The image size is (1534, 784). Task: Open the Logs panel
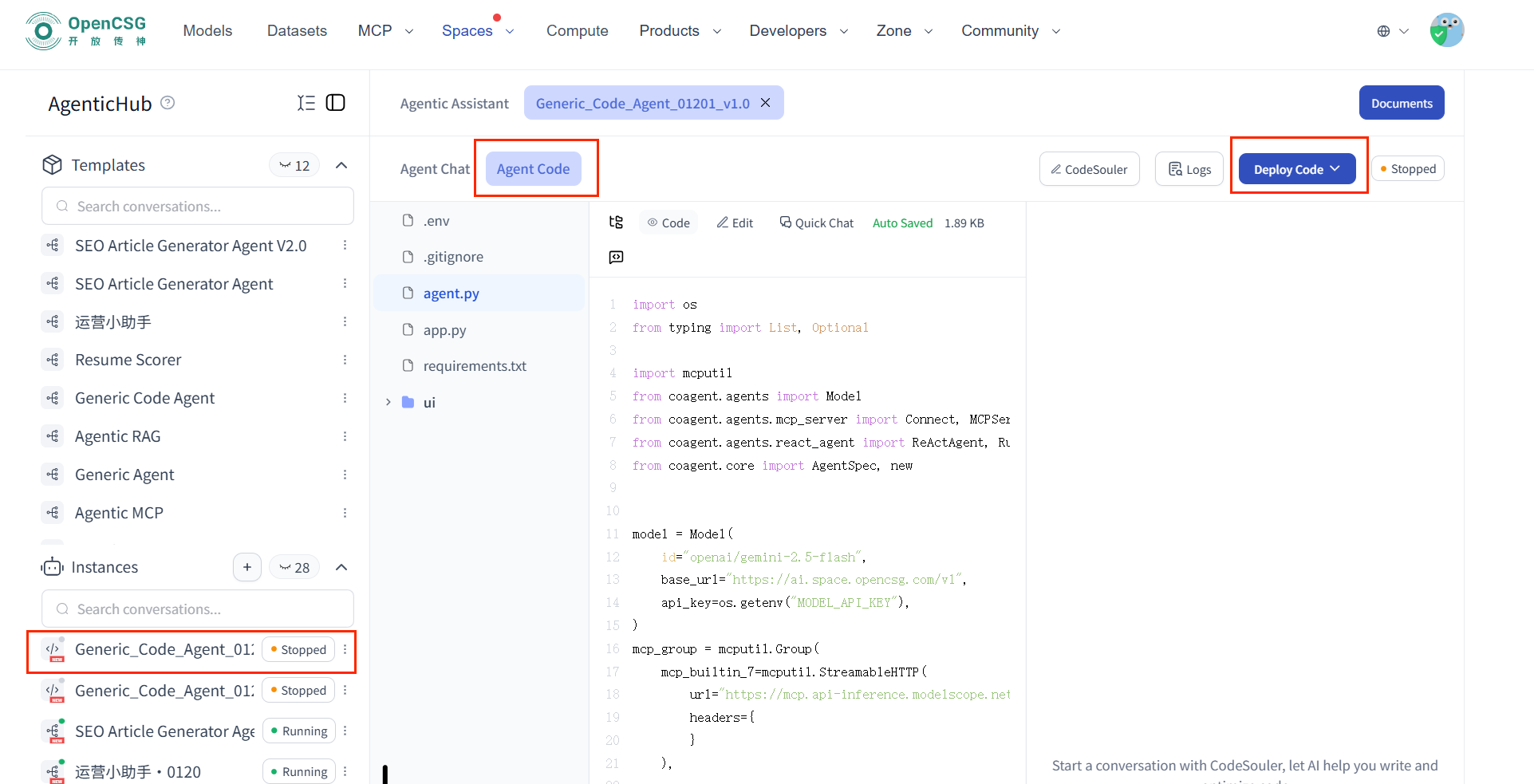(x=1189, y=169)
